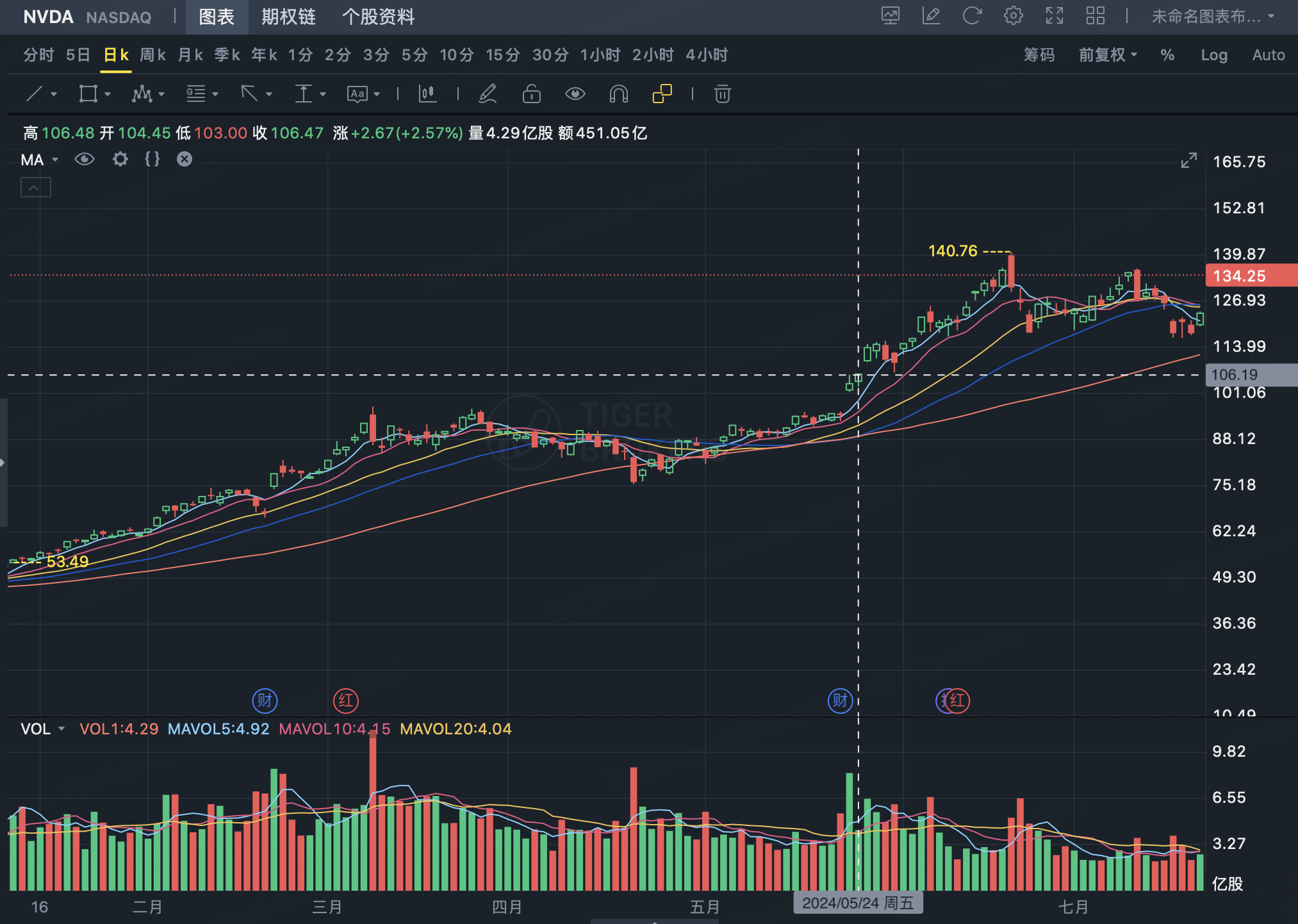
Task: Click current price tag 134.25
Action: 1251,276
